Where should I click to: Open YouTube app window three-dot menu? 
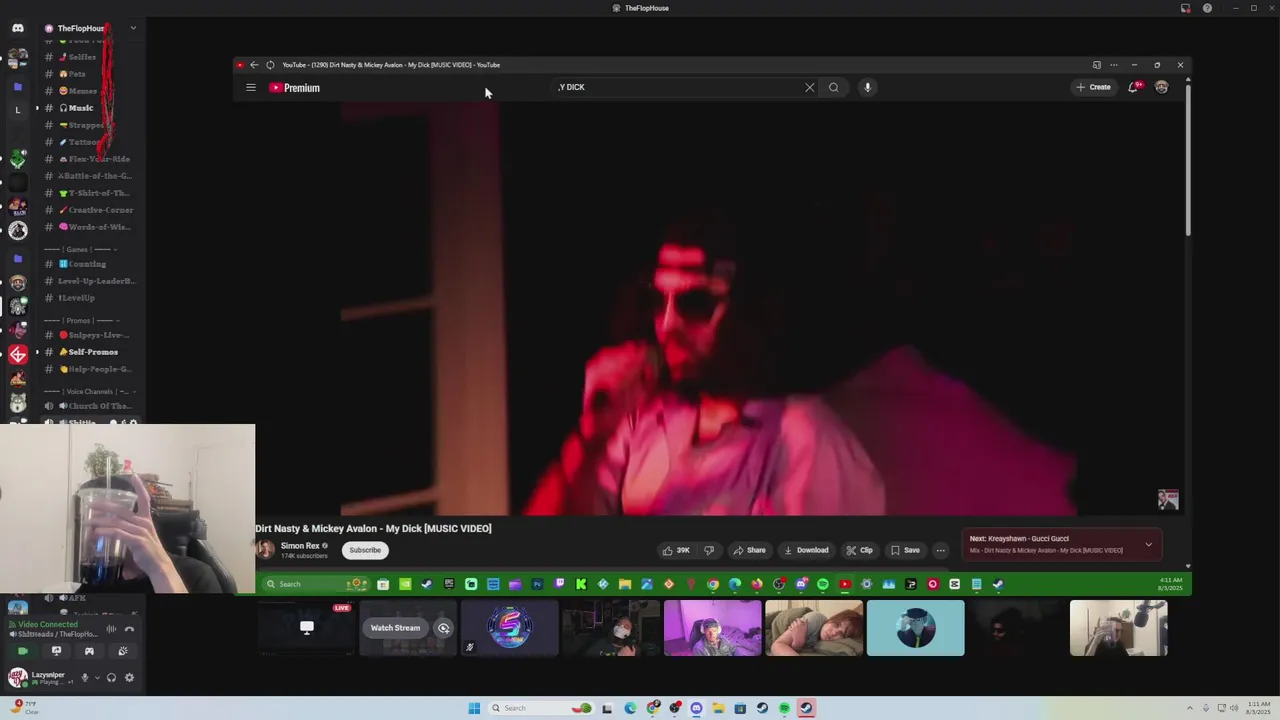pos(1114,65)
